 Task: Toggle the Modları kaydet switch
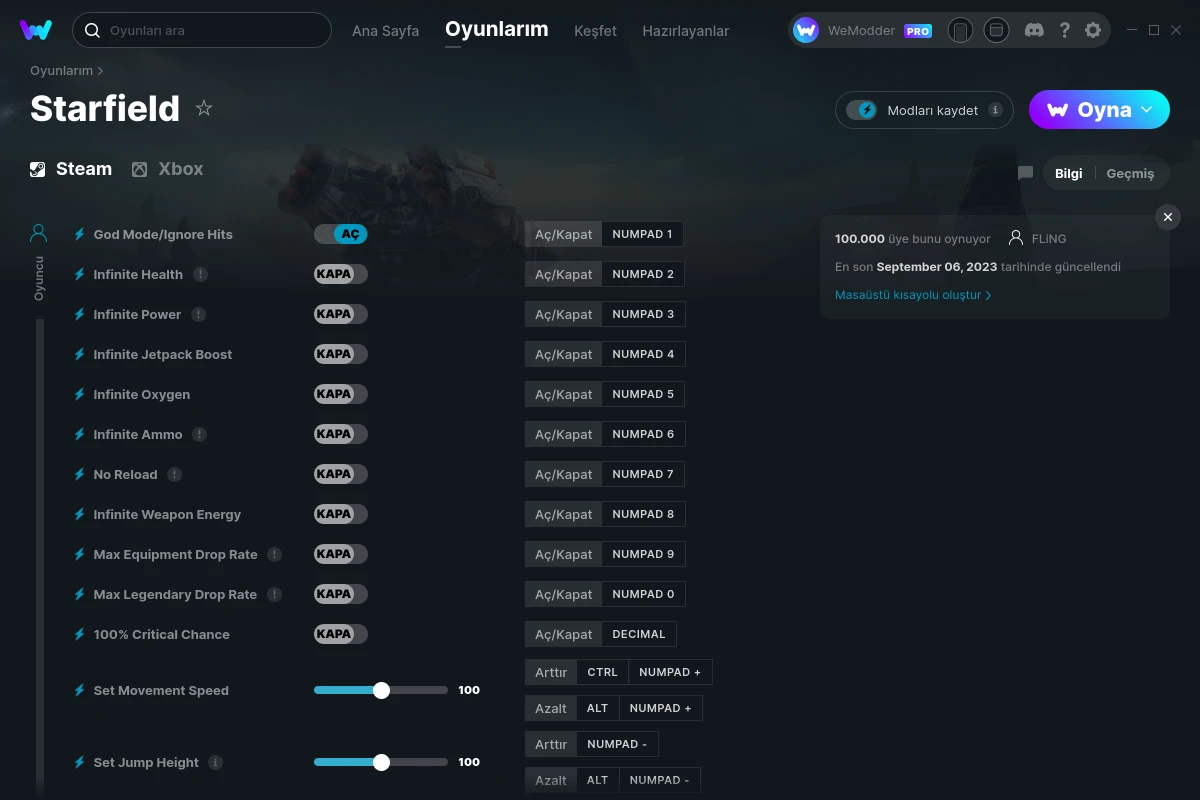pyautogui.click(x=861, y=110)
